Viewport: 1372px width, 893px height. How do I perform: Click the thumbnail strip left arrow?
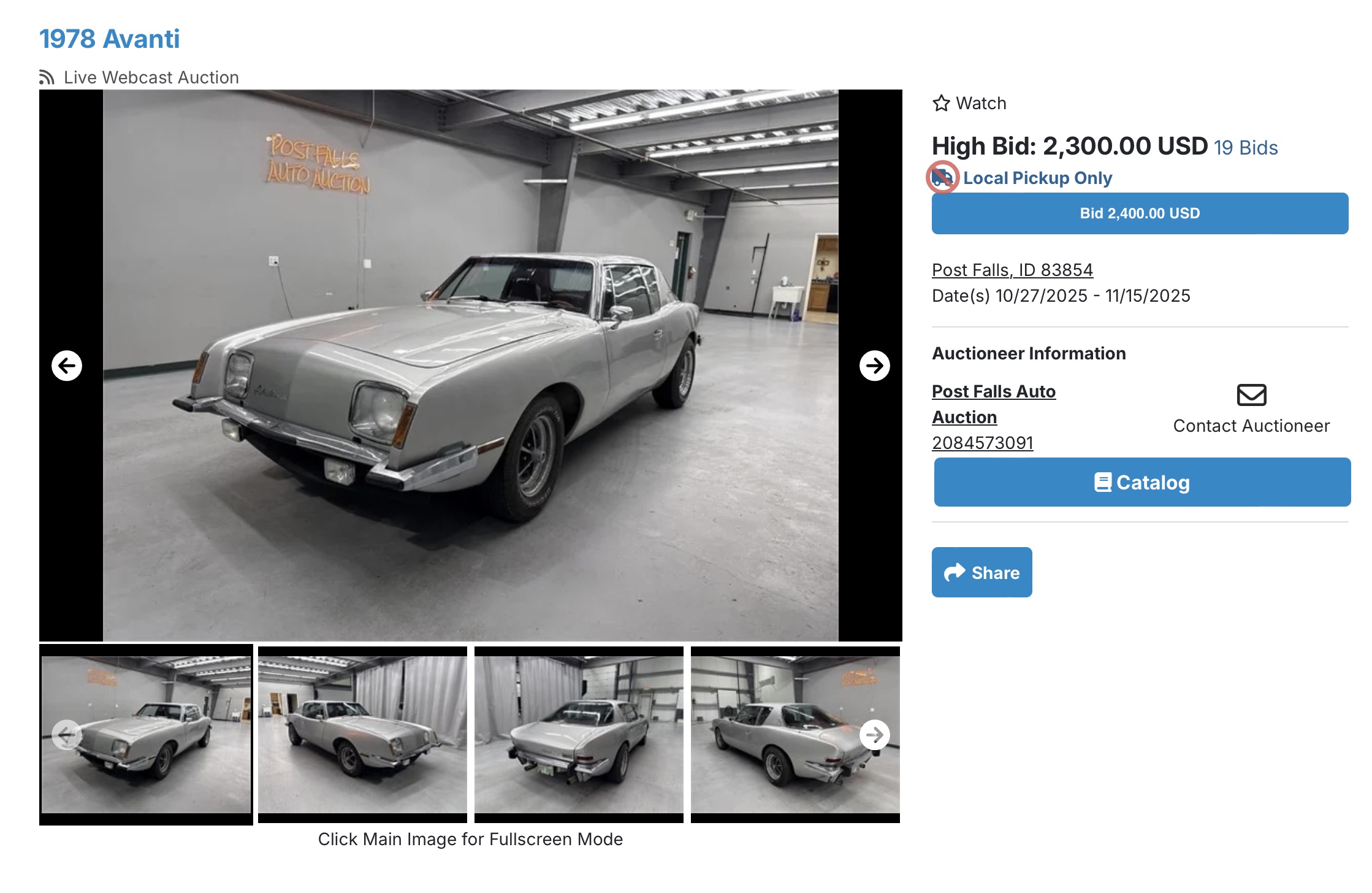pyautogui.click(x=67, y=734)
